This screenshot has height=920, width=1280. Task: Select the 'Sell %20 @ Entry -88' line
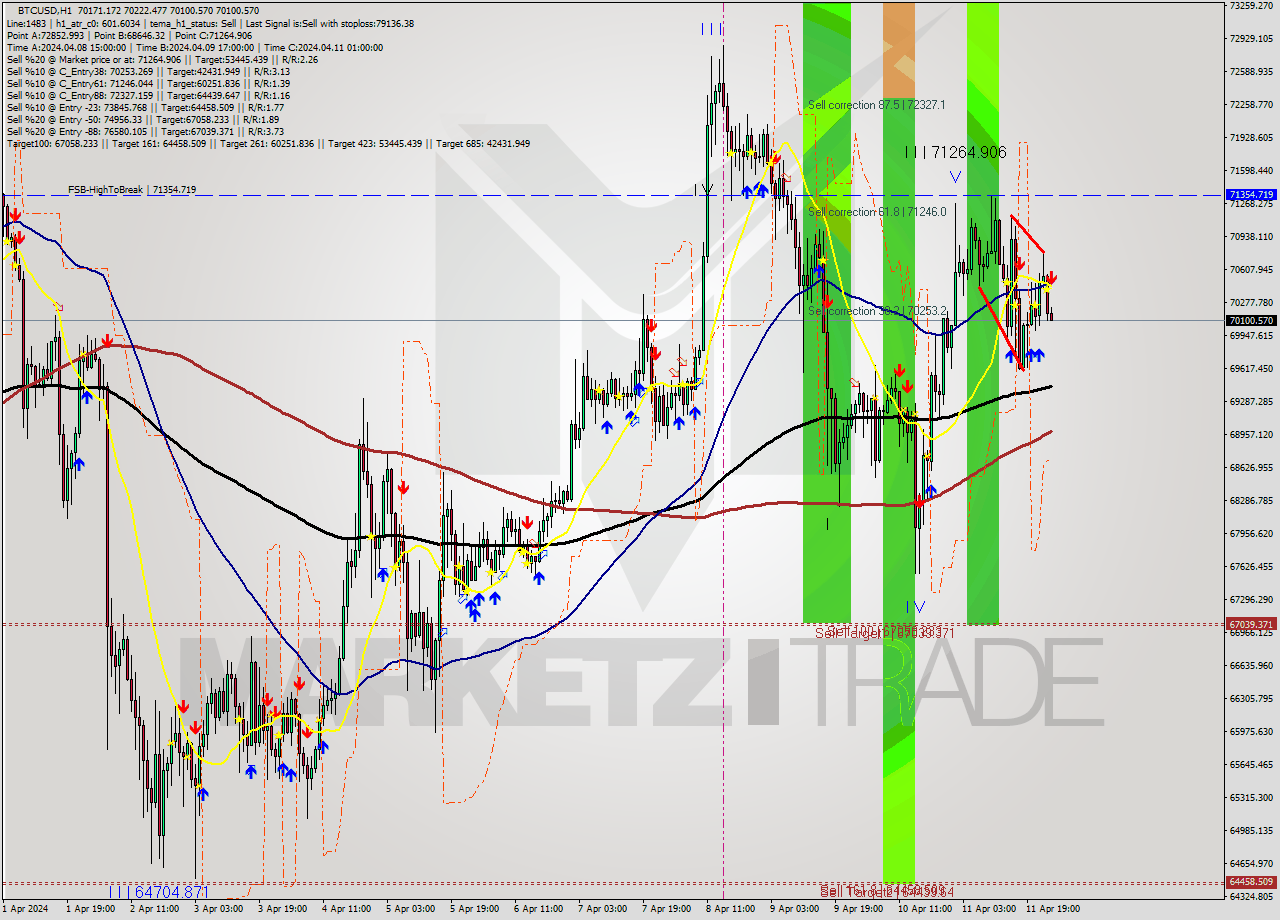point(145,131)
